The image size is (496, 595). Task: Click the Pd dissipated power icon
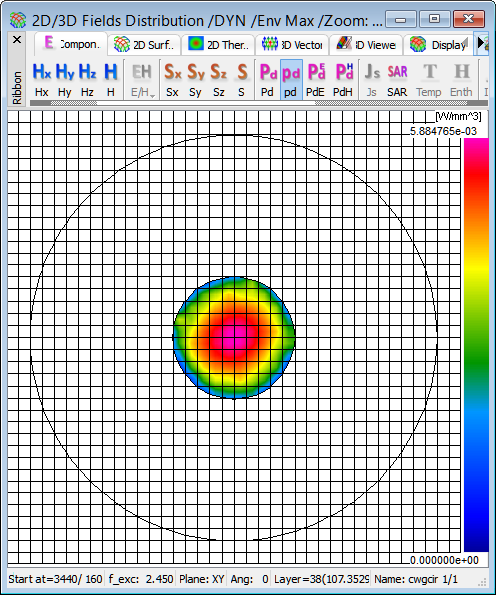268,79
